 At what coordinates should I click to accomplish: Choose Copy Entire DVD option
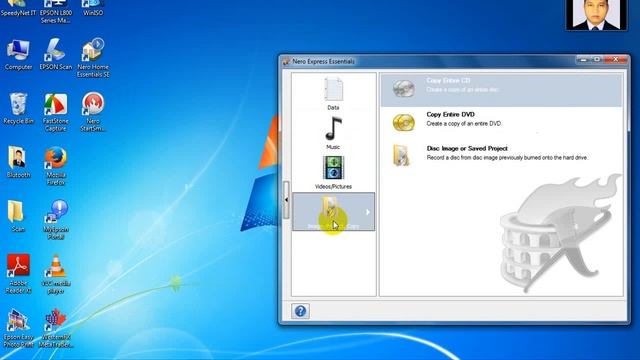[501, 122]
